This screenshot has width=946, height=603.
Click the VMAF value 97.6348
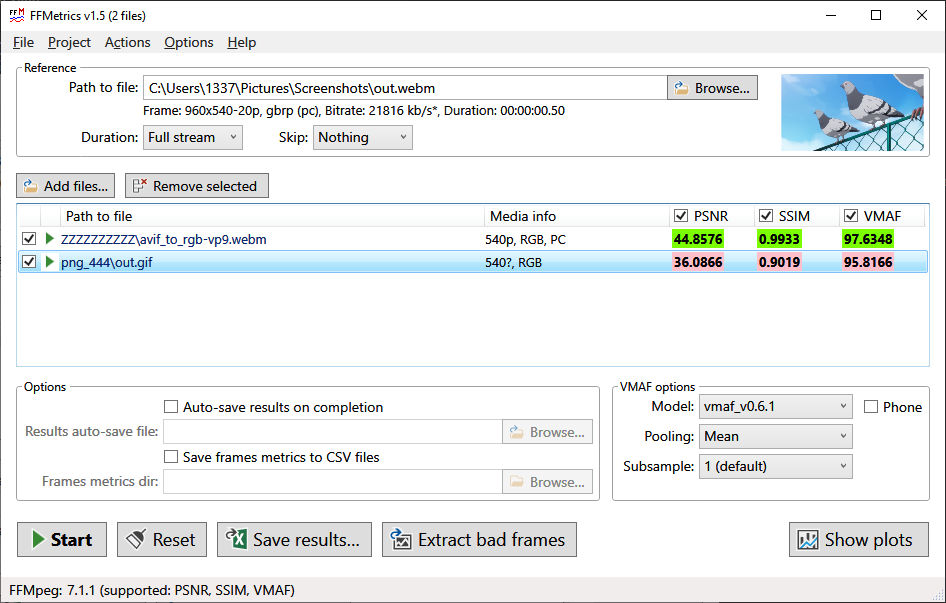(x=868, y=239)
